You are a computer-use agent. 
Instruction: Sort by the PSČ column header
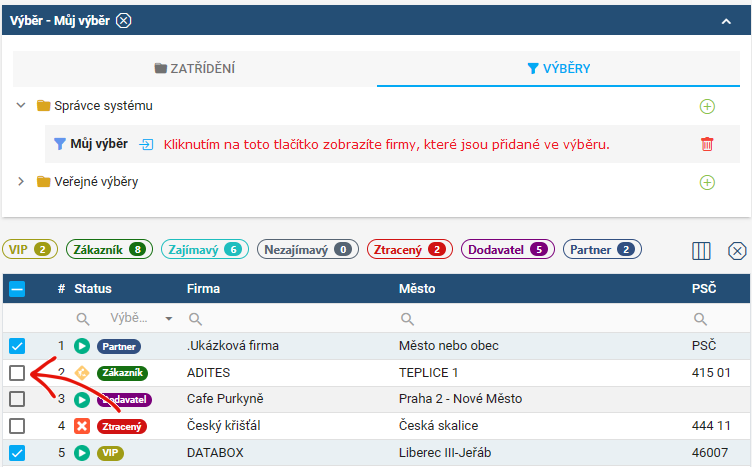[704, 289]
